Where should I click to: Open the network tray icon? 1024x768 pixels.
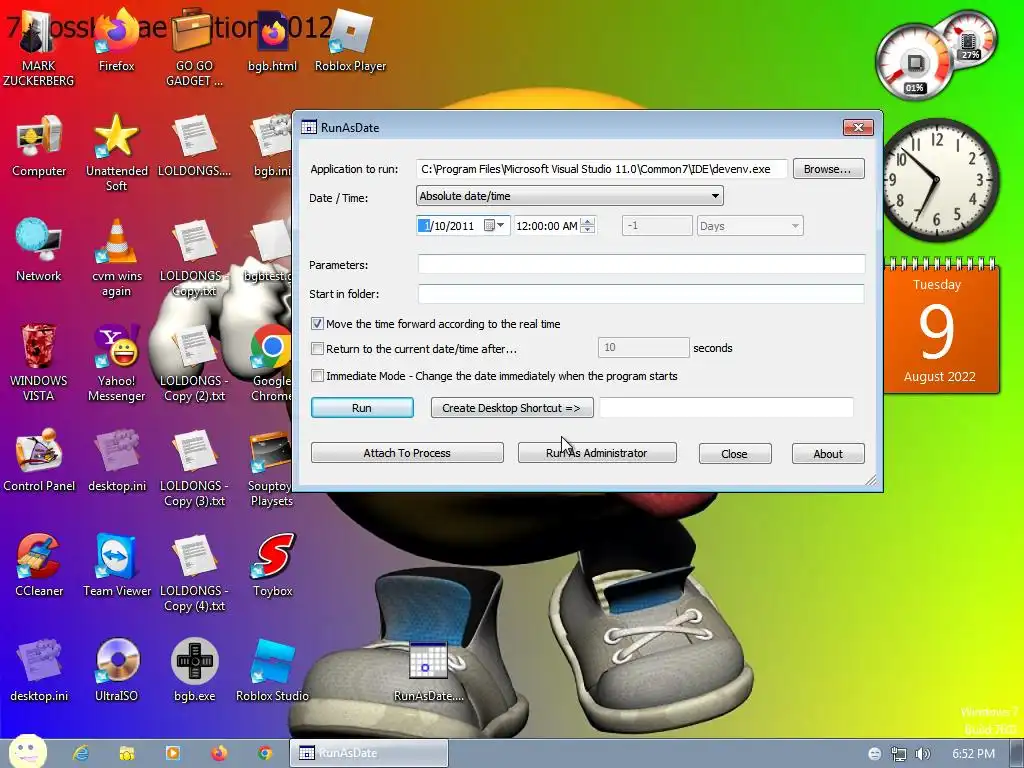(x=899, y=754)
